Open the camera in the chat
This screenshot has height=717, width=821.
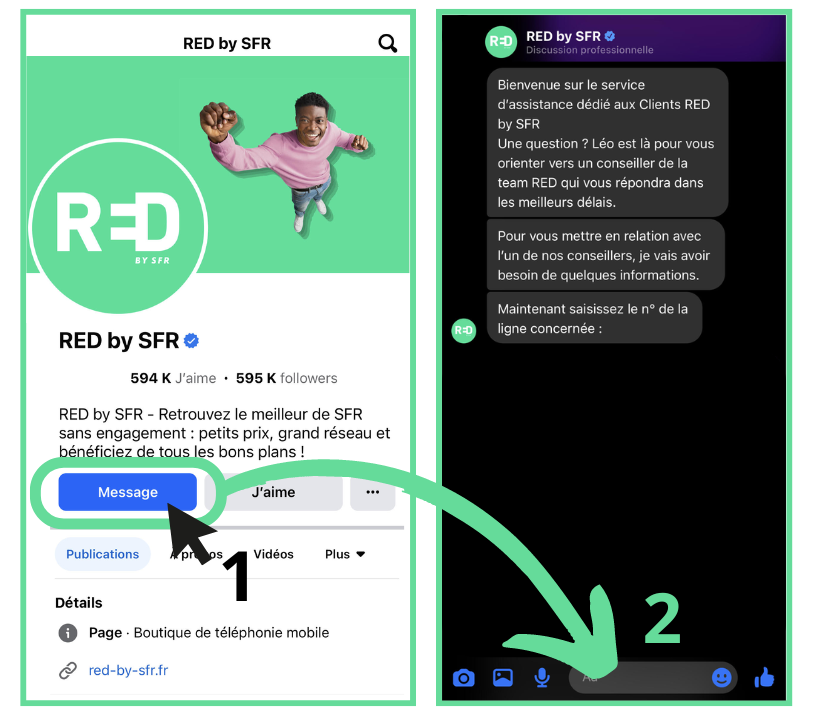coord(463,678)
